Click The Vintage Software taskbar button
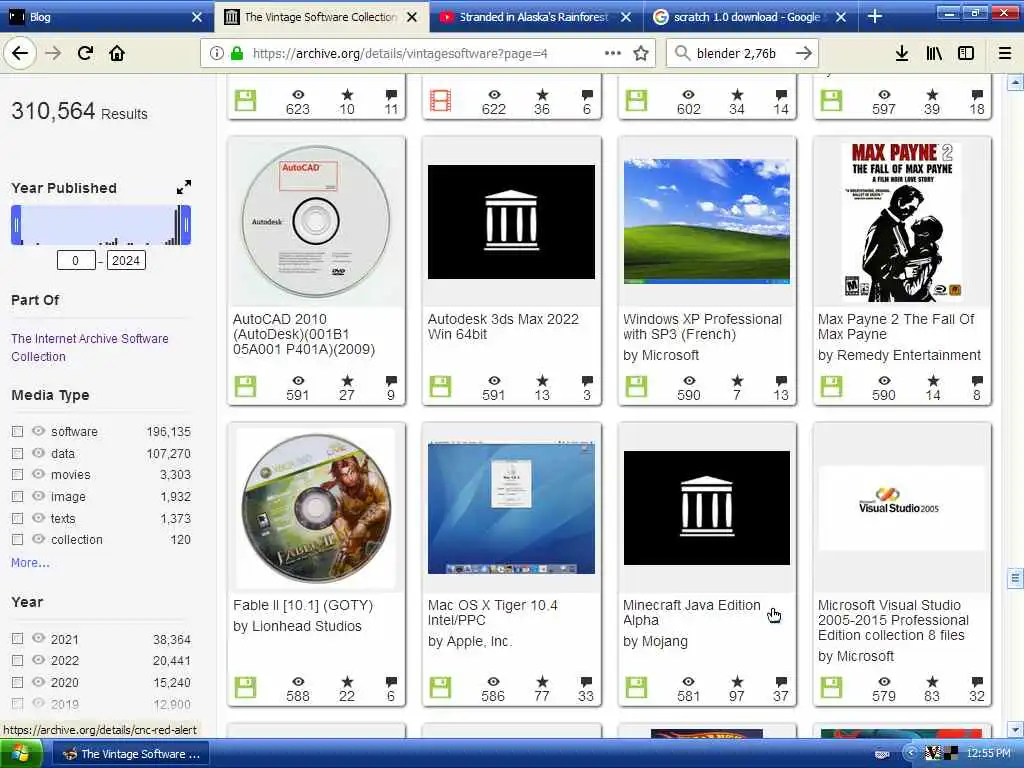This screenshot has width=1024, height=768. pos(131,754)
